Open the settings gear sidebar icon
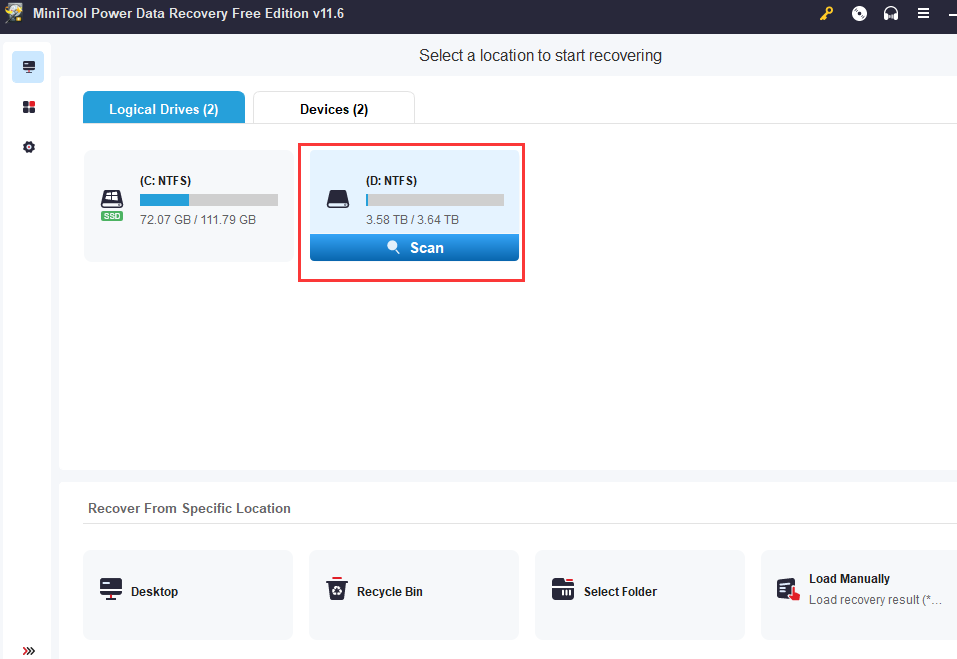 (x=29, y=147)
